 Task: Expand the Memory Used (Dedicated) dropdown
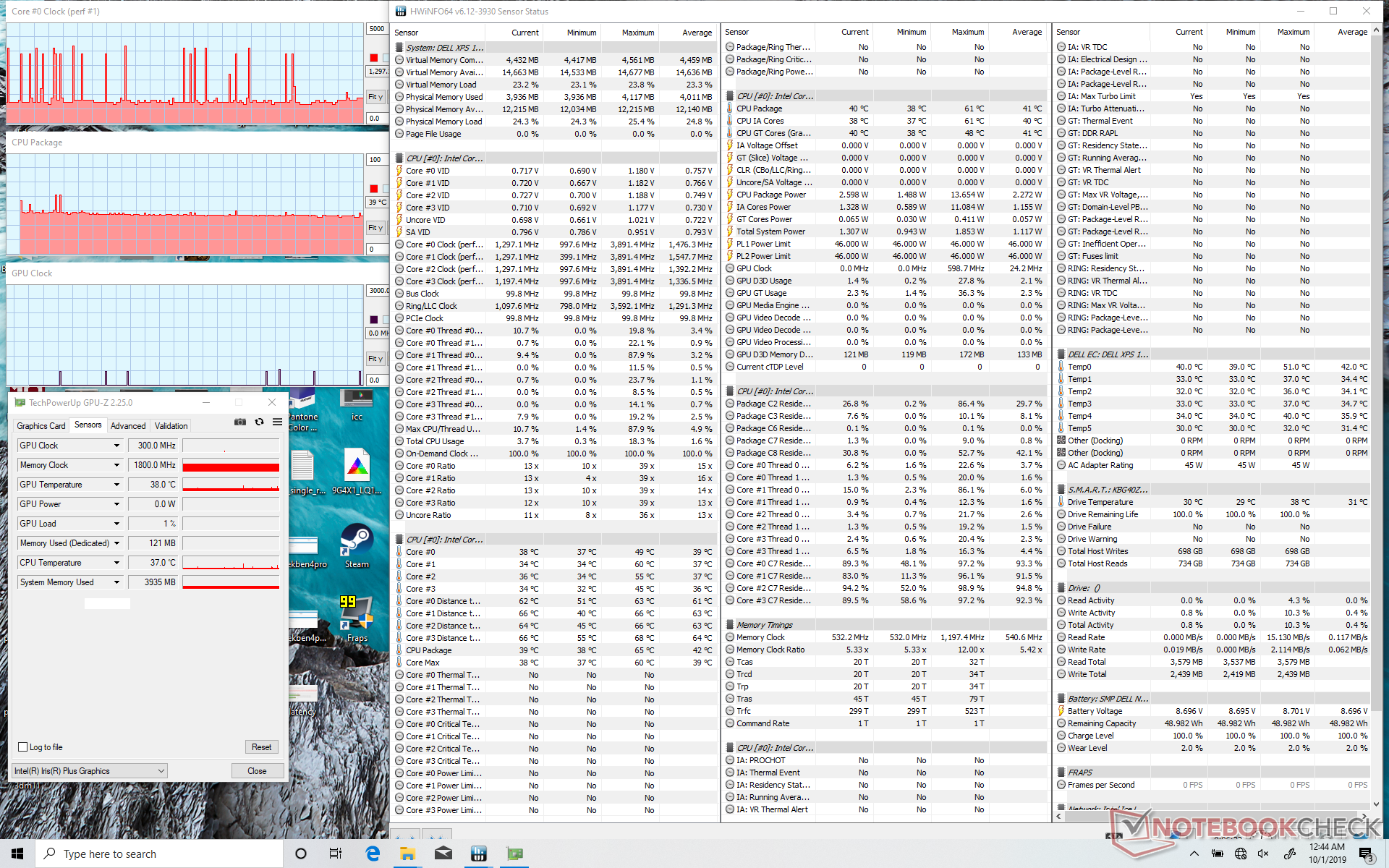pos(116,543)
